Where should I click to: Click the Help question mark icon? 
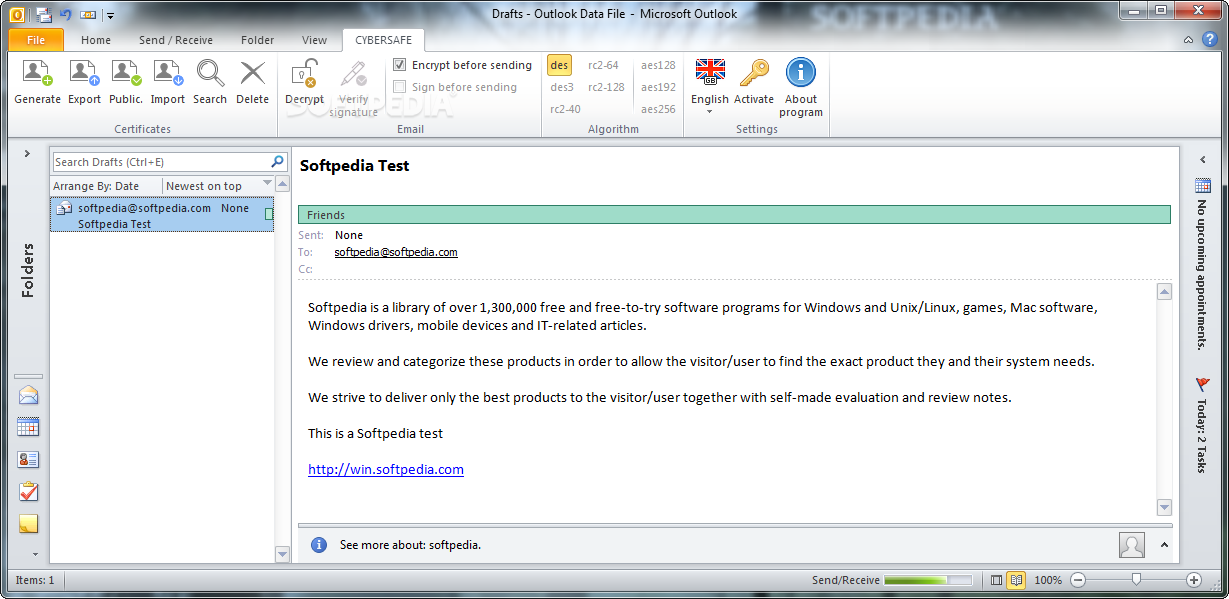pos(1210,40)
